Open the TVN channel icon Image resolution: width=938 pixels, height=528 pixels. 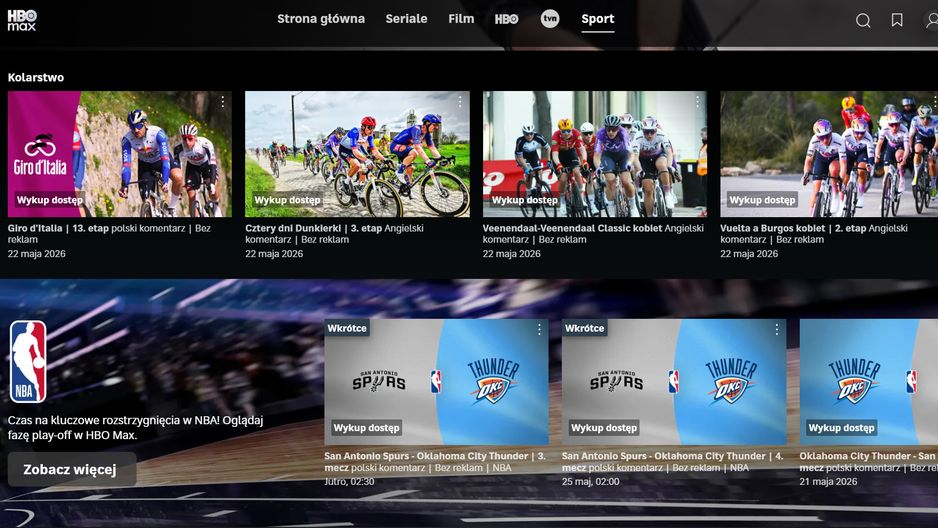[550, 19]
